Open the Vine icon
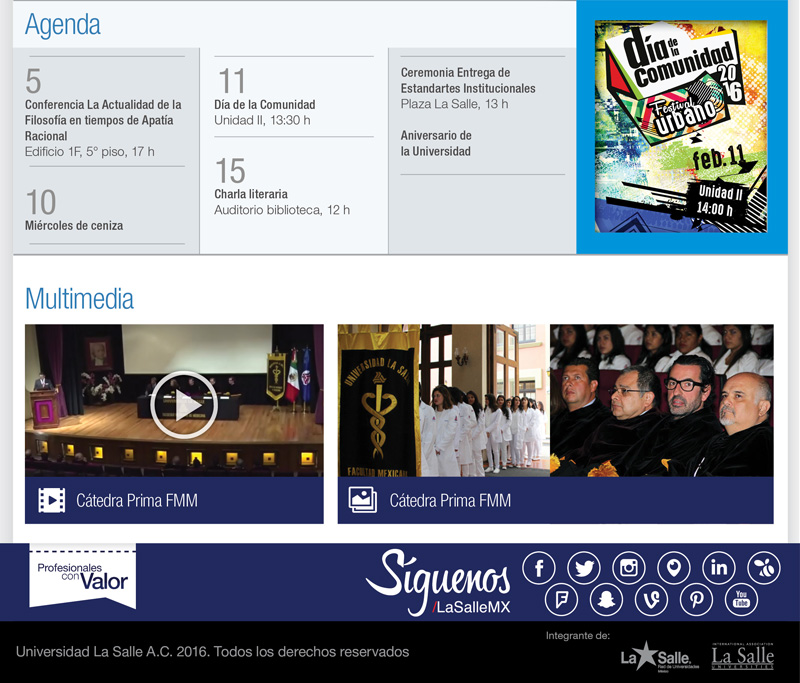The width and height of the screenshot is (800, 683). pos(651,600)
